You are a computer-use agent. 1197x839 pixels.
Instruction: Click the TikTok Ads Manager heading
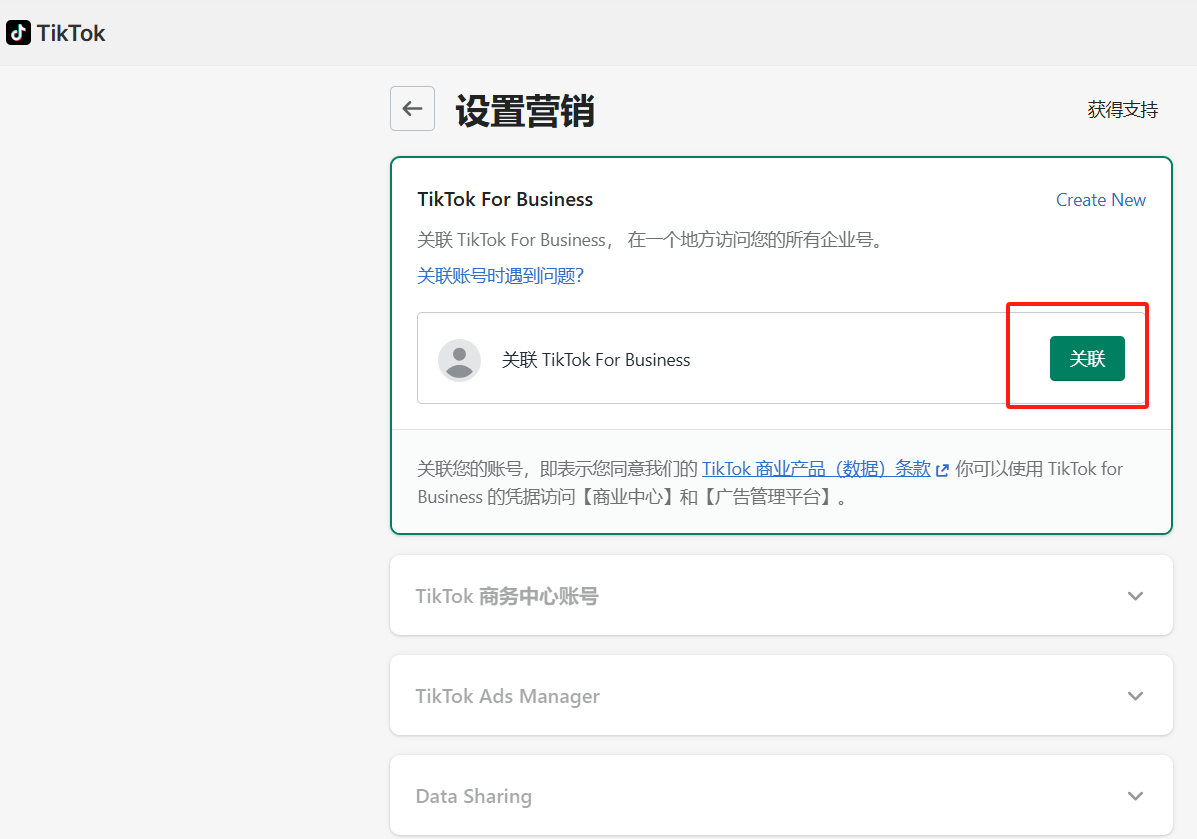coord(508,696)
